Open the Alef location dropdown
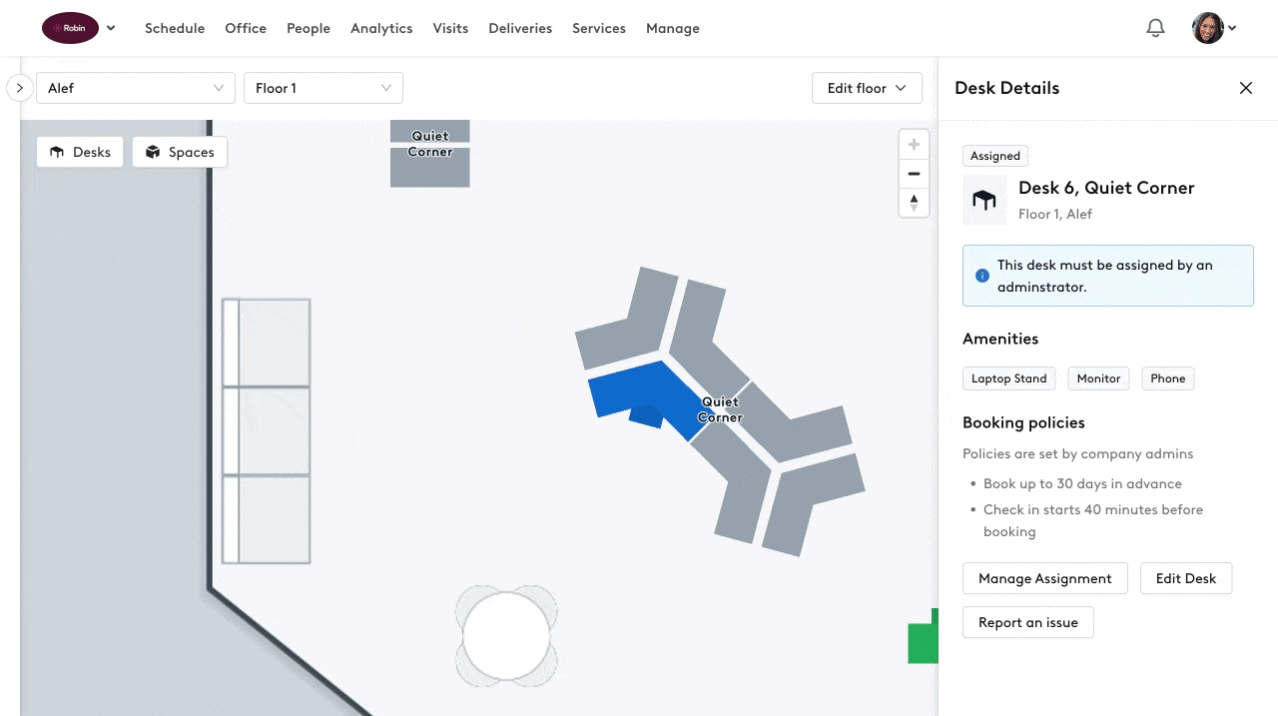The width and height of the screenshot is (1278, 716). coord(136,88)
